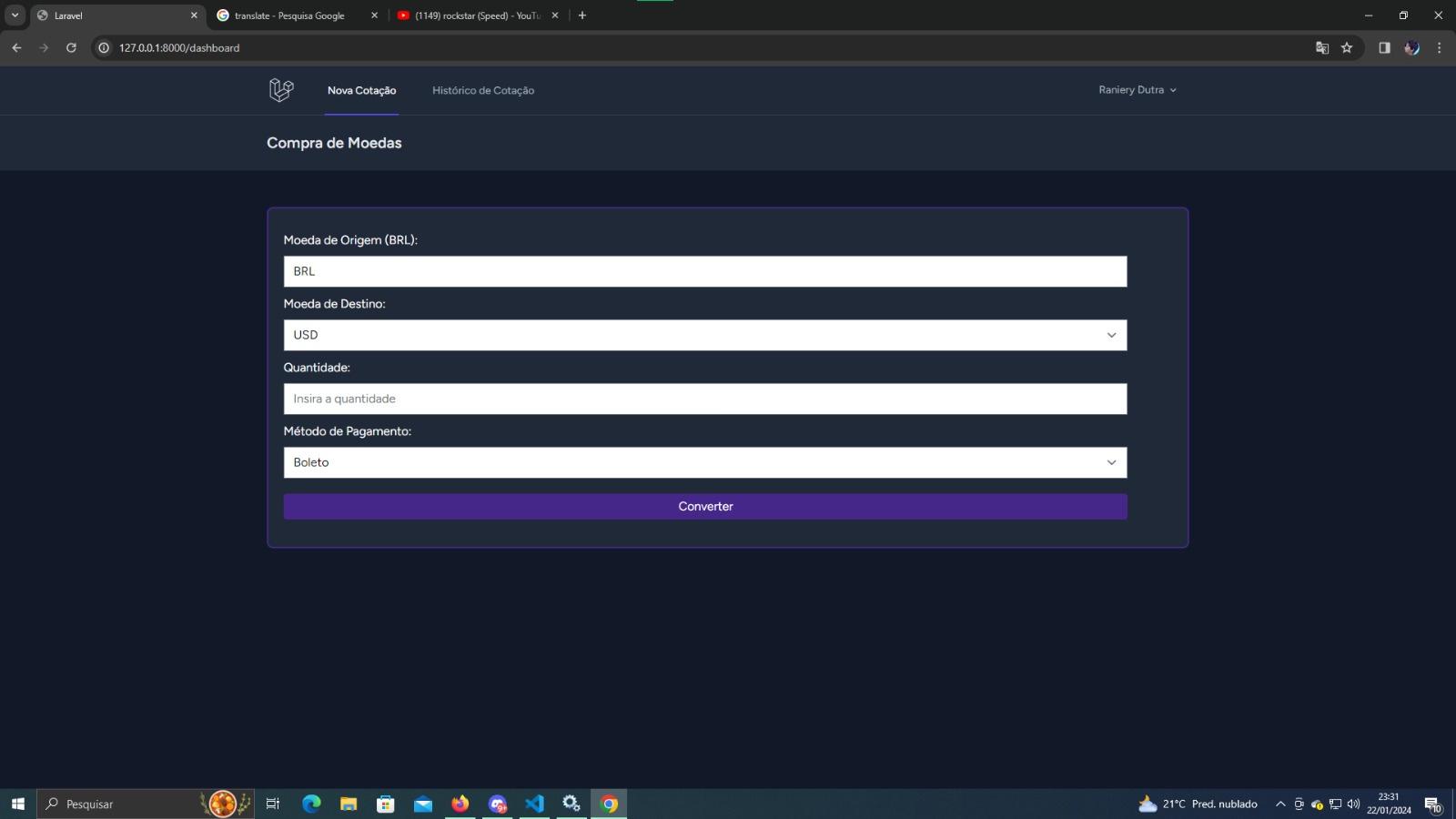Screen dimensions: 1456x819
Task: Reload the current page
Action: click(71, 47)
